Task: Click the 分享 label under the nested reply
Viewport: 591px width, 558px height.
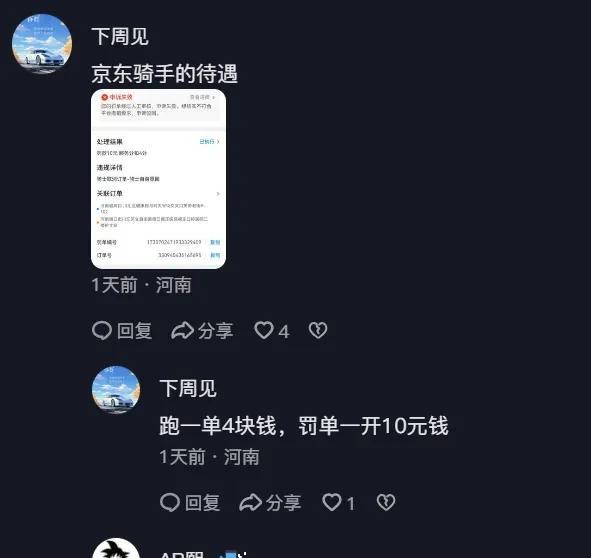Action: coord(283,503)
